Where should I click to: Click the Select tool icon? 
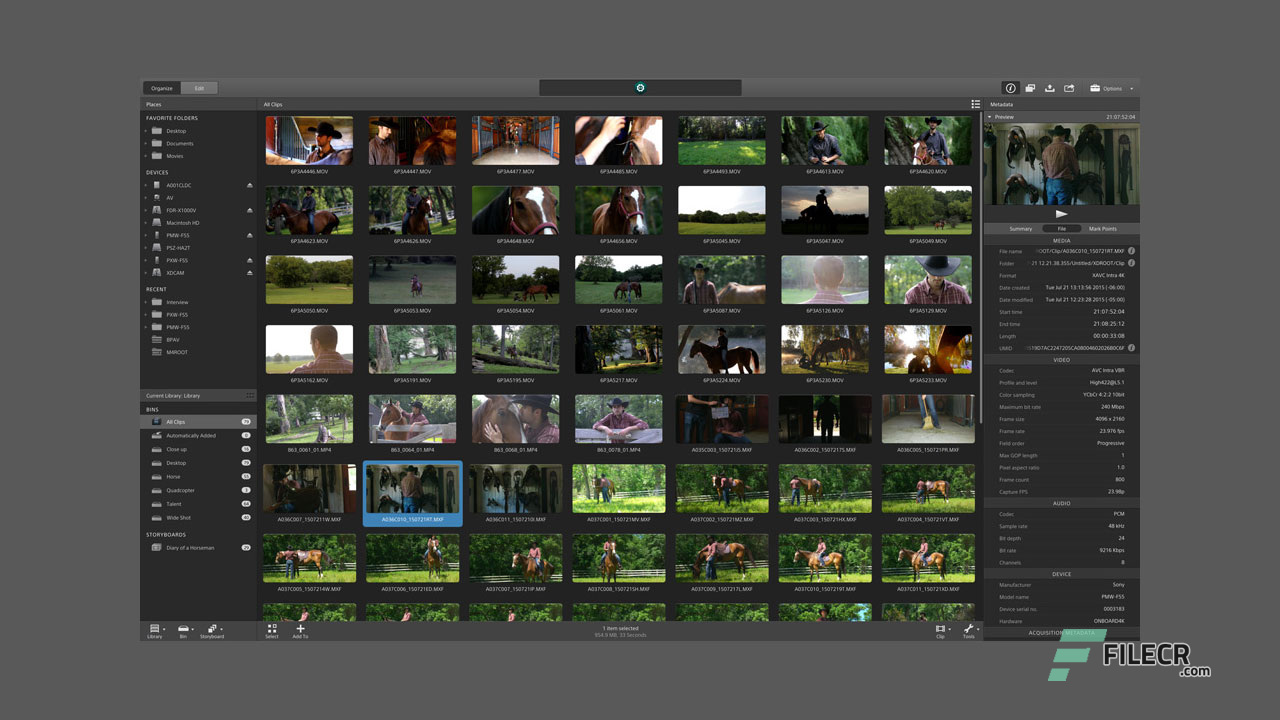coord(272,630)
